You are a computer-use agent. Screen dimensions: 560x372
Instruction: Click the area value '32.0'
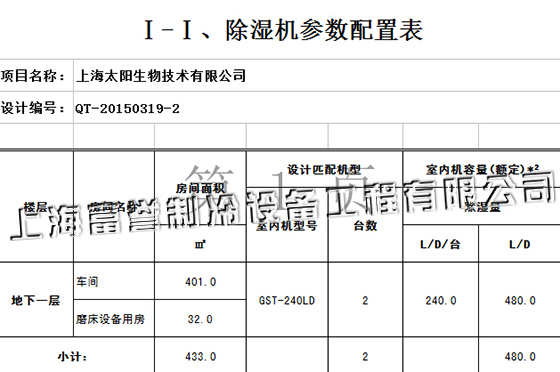tap(200, 319)
